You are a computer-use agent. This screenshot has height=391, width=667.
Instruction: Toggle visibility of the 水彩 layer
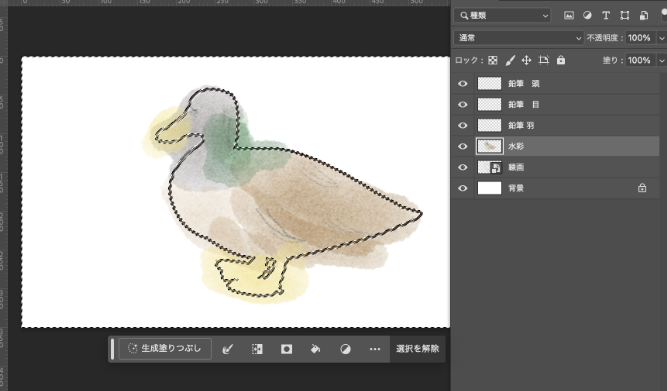tap(462, 146)
